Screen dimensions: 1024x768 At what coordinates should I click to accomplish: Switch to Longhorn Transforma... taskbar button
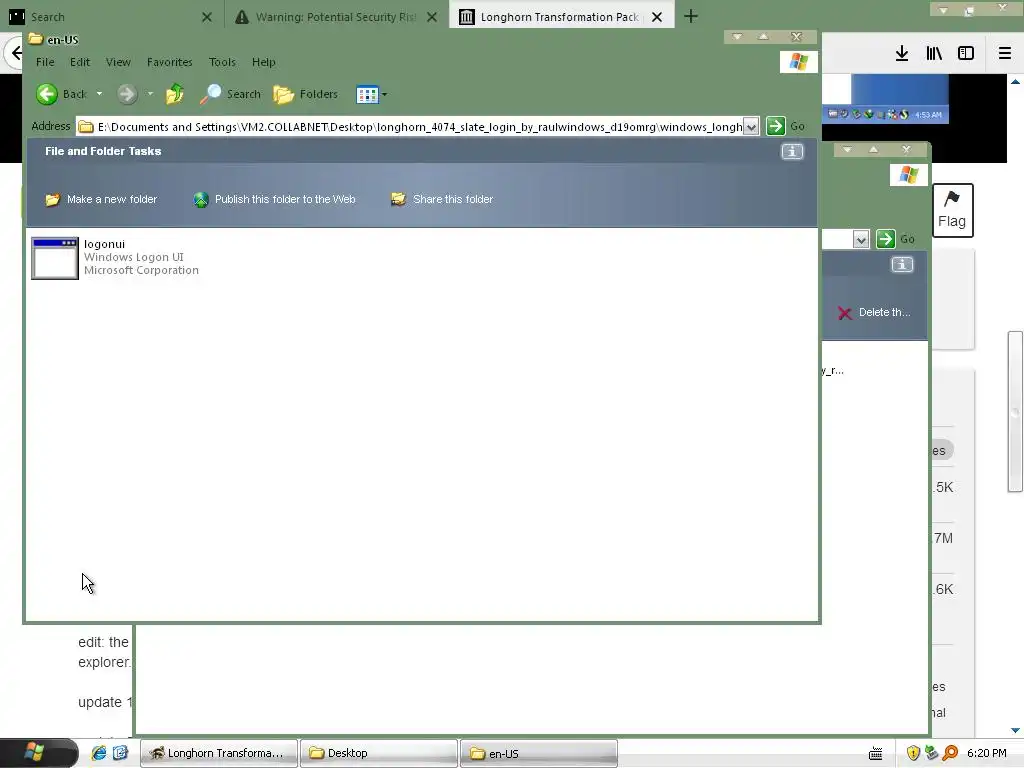click(x=219, y=753)
